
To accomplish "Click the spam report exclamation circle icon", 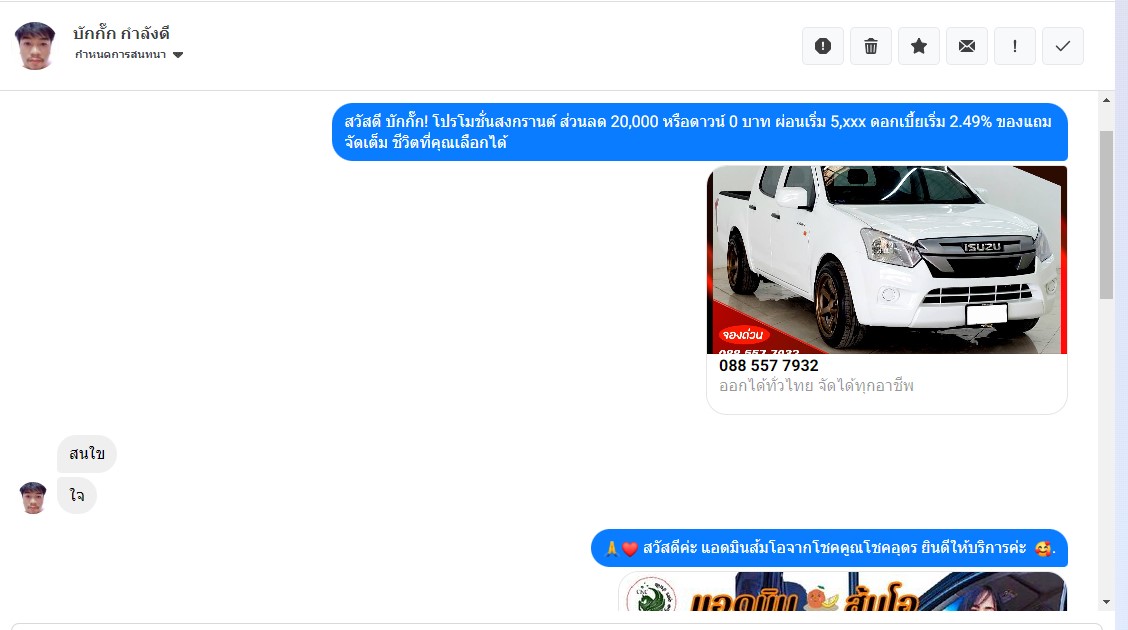I will point(822,46).
